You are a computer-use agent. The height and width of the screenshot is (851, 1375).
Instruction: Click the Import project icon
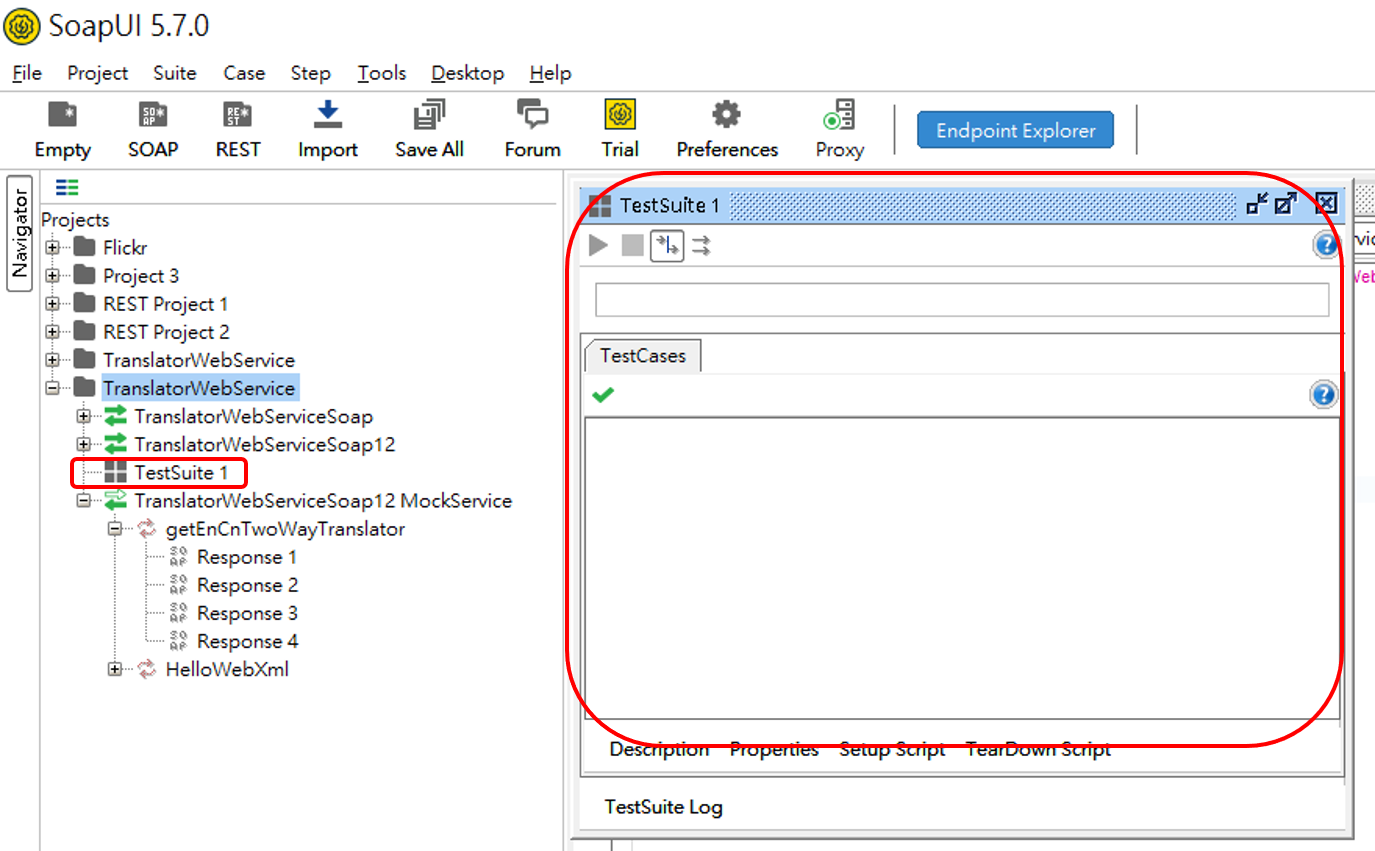click(x=327, y=116)
